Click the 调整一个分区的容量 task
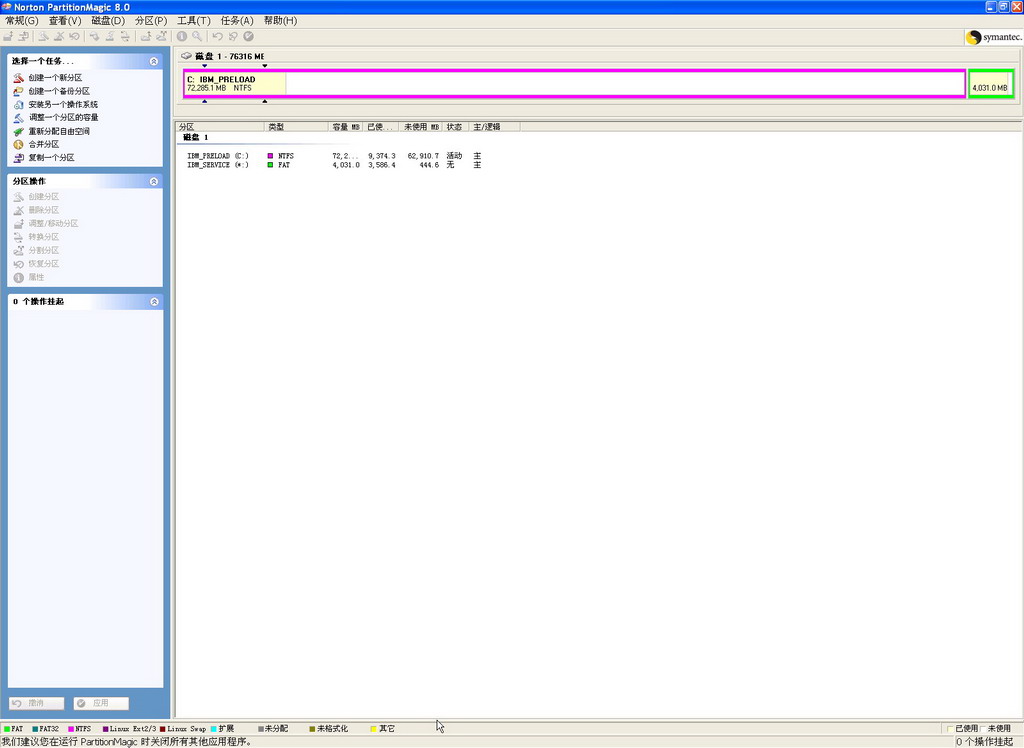 point(63,118)
